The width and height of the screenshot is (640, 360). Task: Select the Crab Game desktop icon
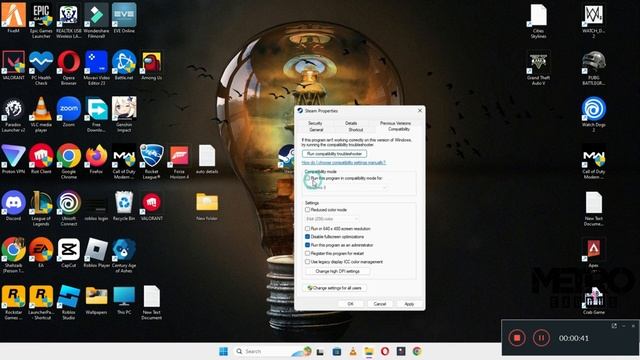click(x=593, y=300)
